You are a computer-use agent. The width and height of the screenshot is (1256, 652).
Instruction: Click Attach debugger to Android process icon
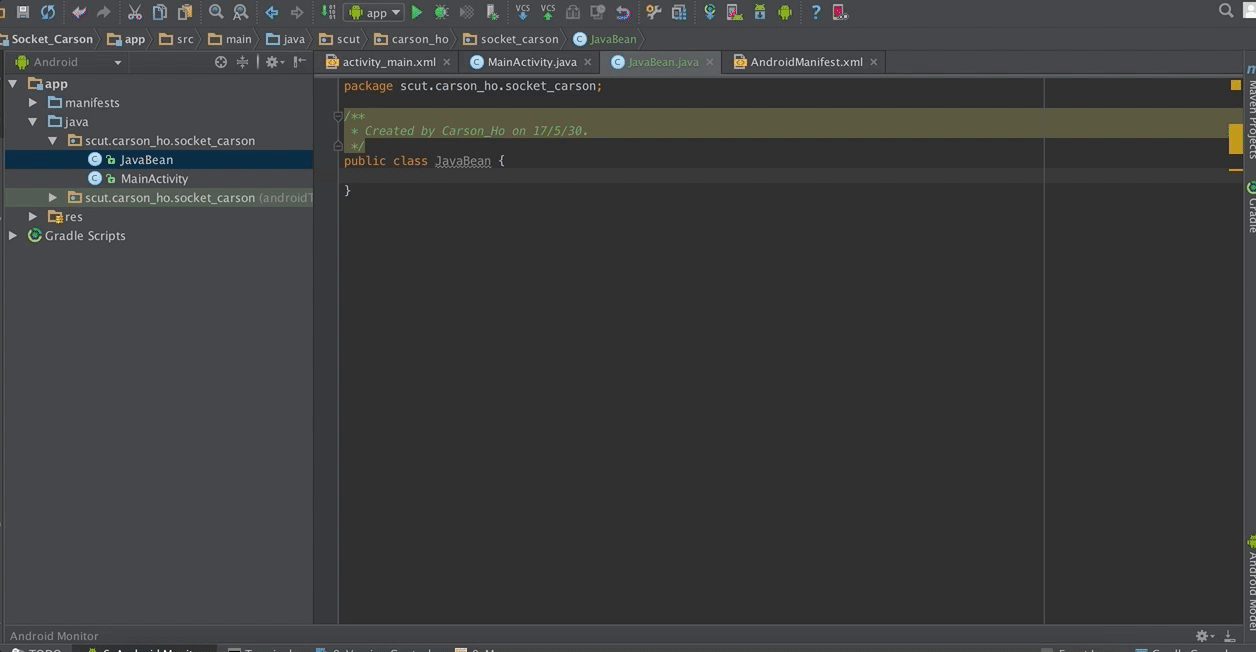coord(492,12)
